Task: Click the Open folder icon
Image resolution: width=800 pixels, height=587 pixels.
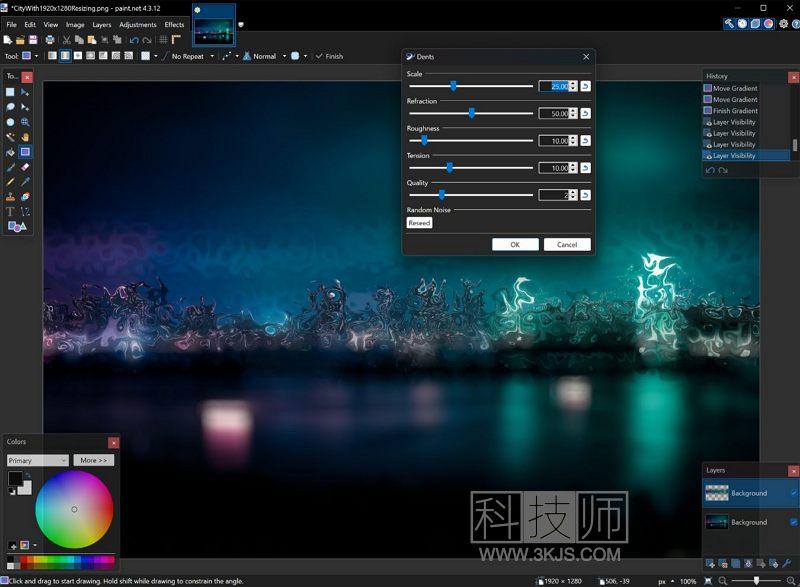Action: (20, 40)
